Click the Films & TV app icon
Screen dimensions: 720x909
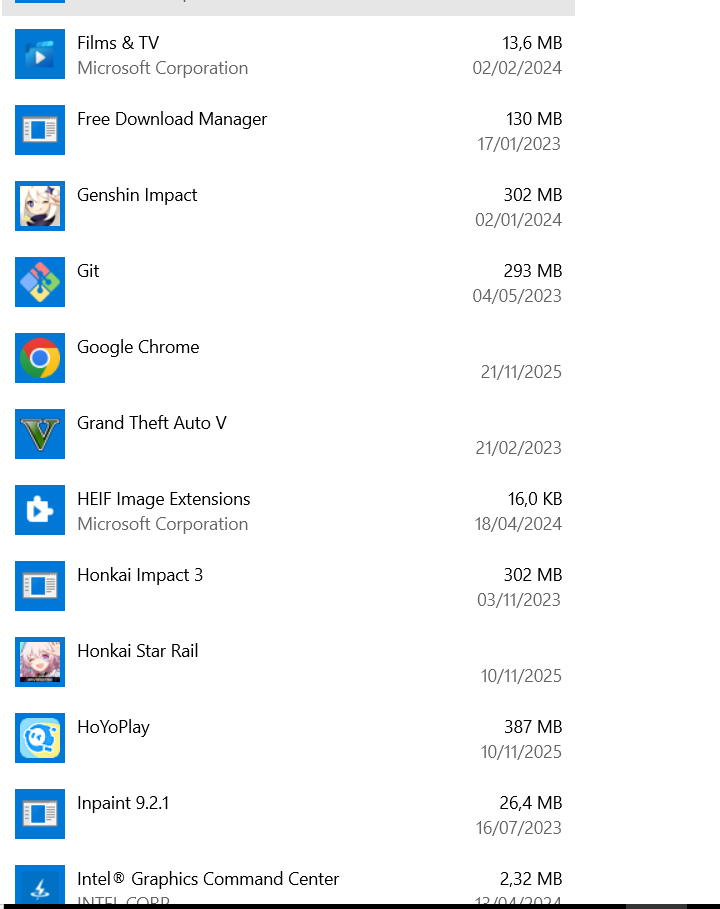point(40,54)
